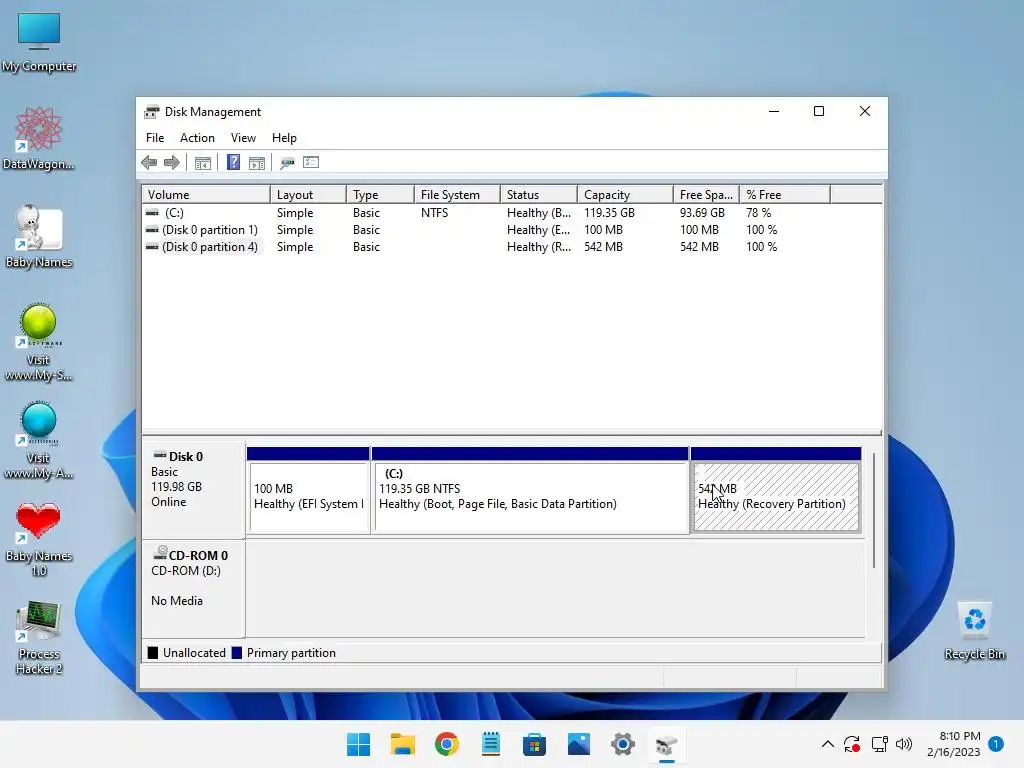Select the CD-ROM 0 label panel
Image resolution: width=1024 pixels, height=768 pixels.
pos(193,589)
